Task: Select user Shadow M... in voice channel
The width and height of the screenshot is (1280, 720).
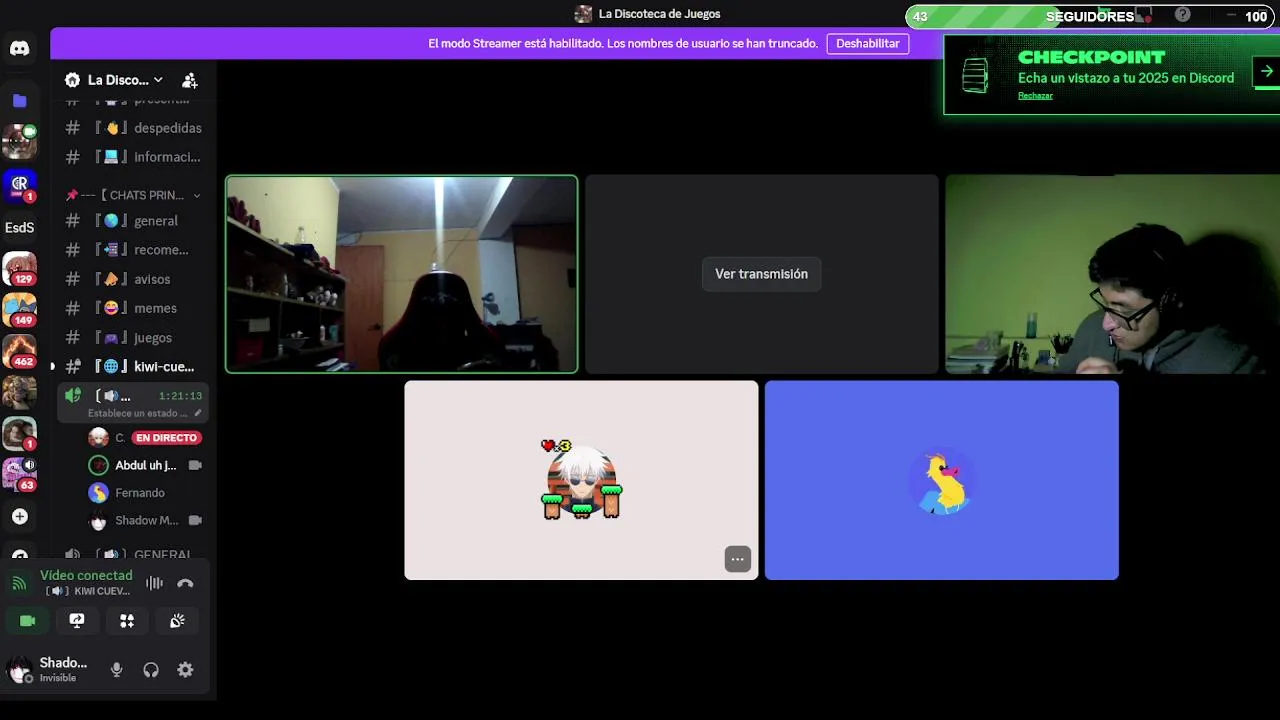Action: tap(145, 521)
